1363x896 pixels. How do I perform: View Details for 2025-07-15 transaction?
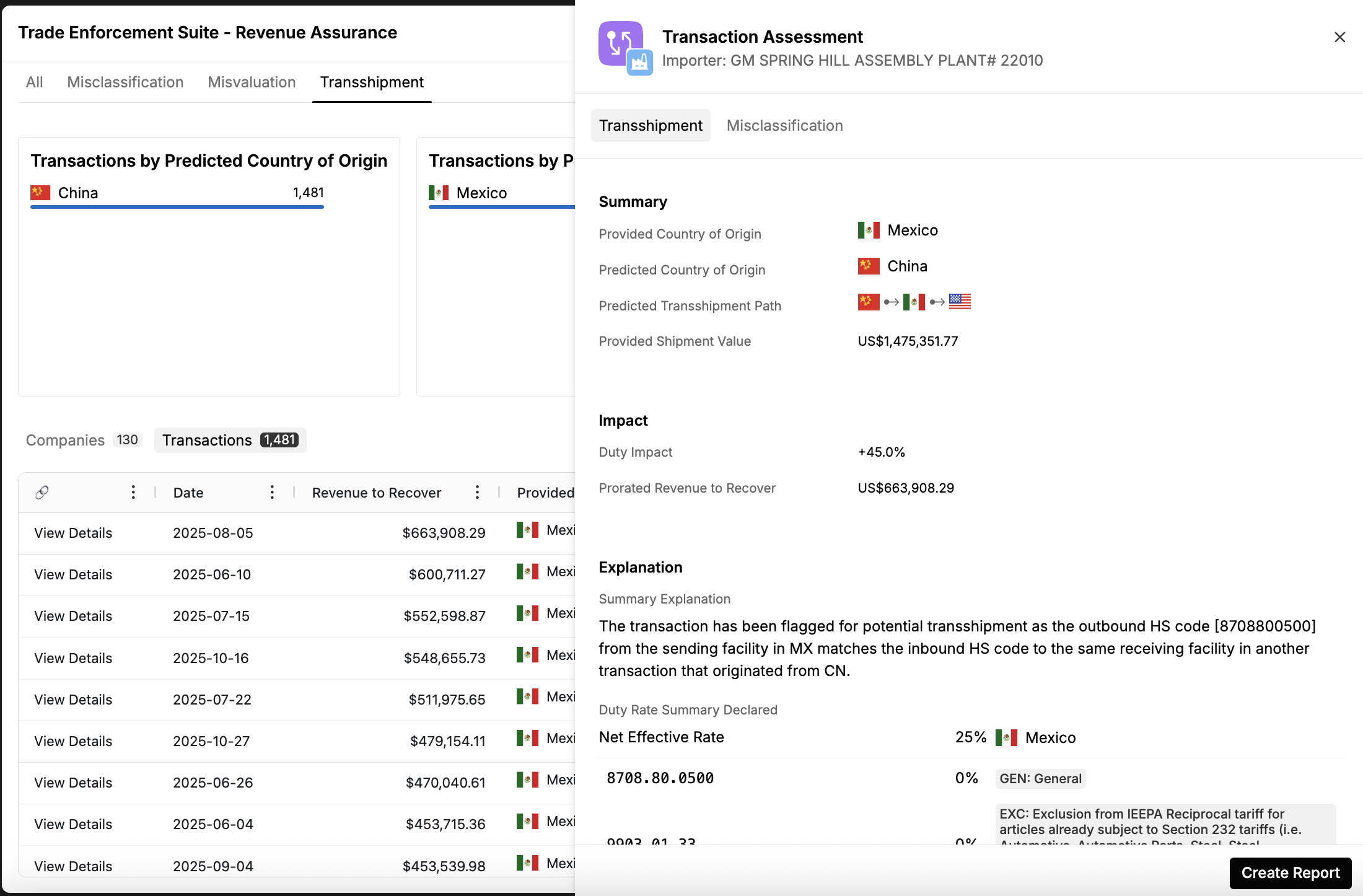(x=73, y=616)
